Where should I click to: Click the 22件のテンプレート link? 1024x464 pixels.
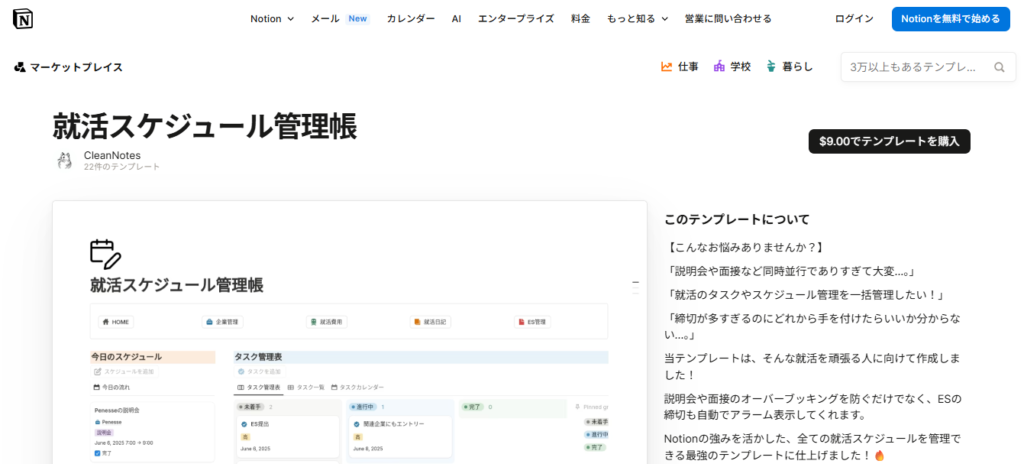pyautogui.click(x=122, y=167)
